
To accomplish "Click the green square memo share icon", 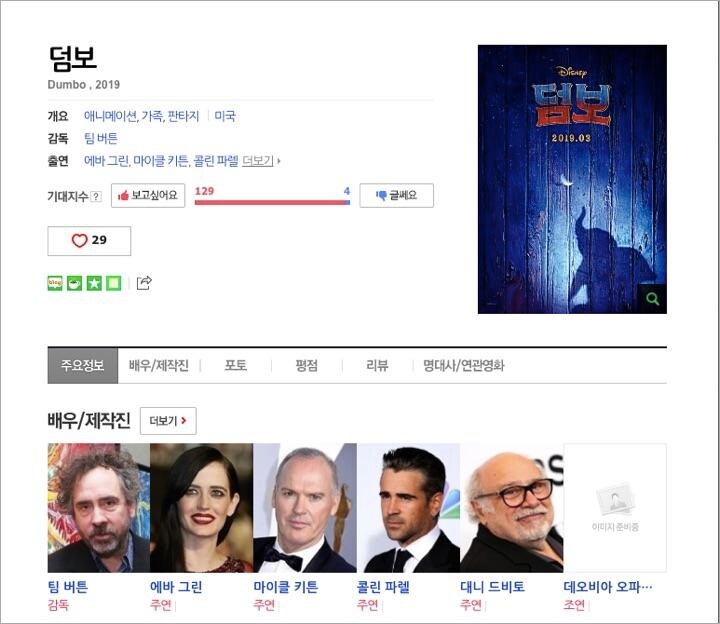I will click(x=114, y=283).
